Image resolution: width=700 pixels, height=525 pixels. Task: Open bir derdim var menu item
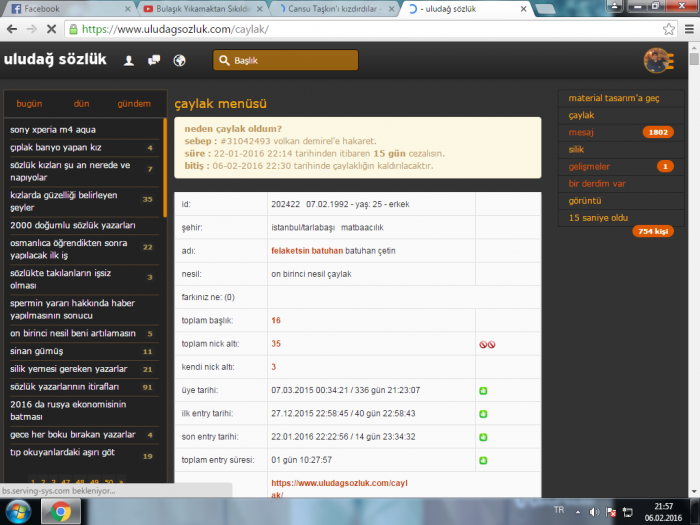point(597,183)
